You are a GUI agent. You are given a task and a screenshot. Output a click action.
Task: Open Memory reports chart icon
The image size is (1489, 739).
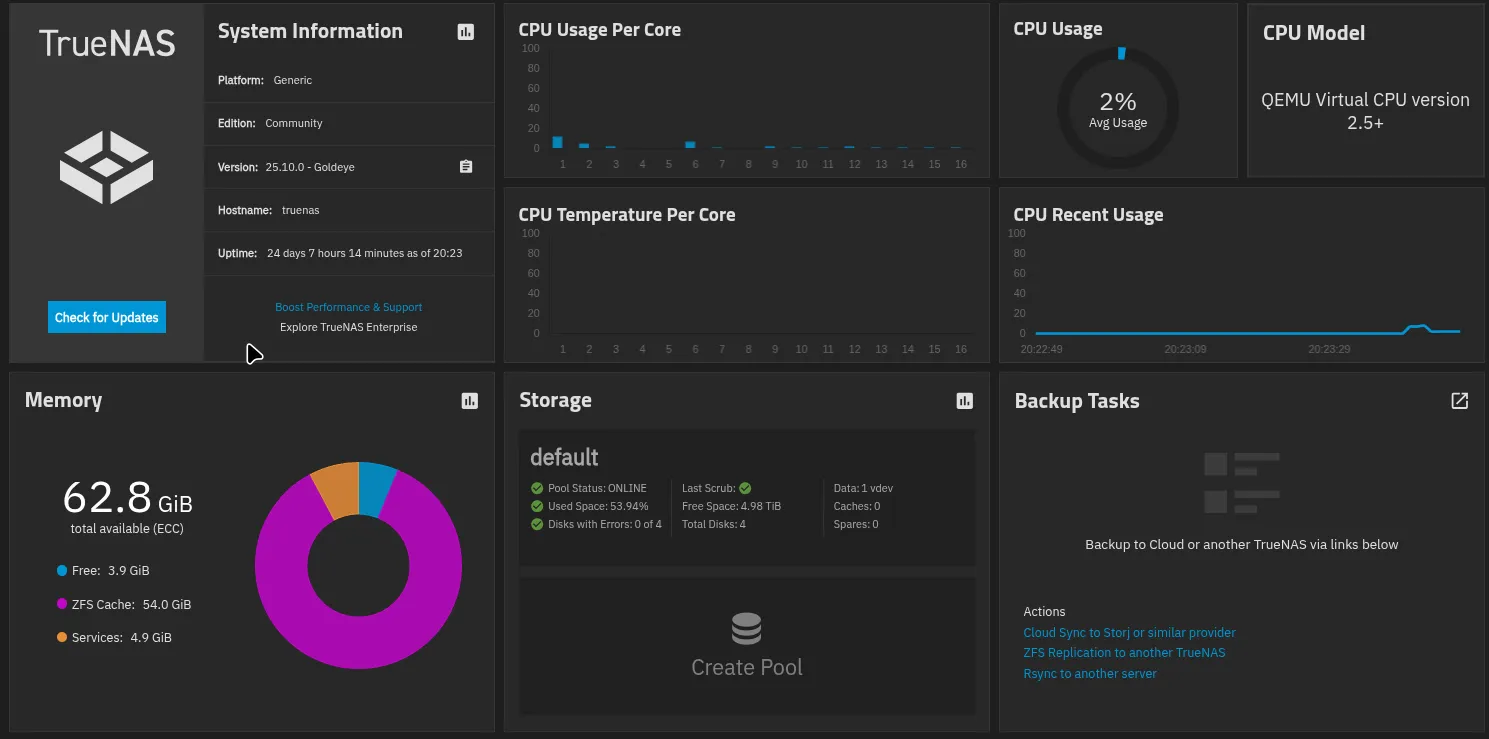[x=470, y=401]
